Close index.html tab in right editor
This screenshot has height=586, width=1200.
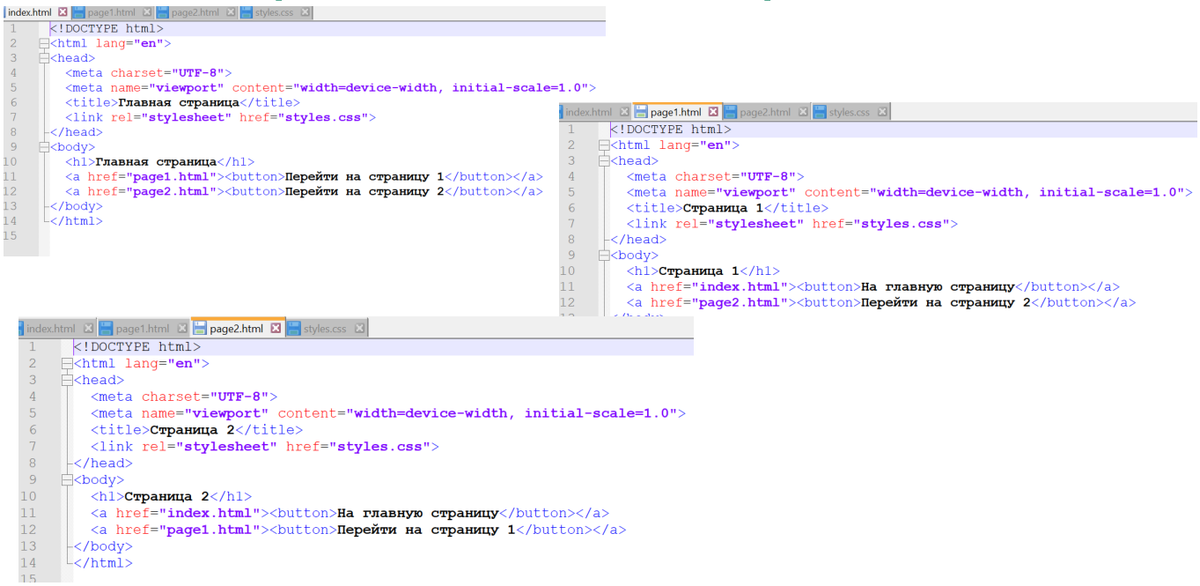coord(624,112)
